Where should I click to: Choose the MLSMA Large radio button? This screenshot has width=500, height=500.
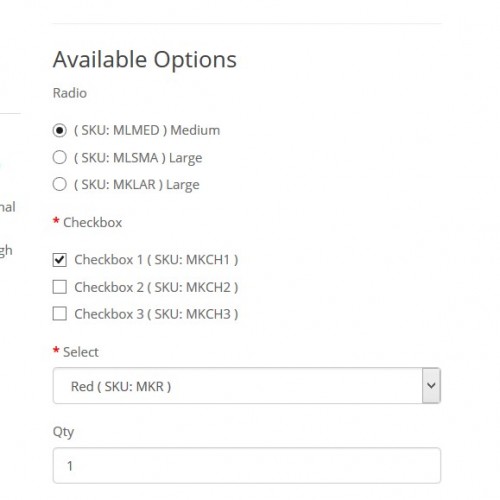pyautogui.click(x=60, y=157)
